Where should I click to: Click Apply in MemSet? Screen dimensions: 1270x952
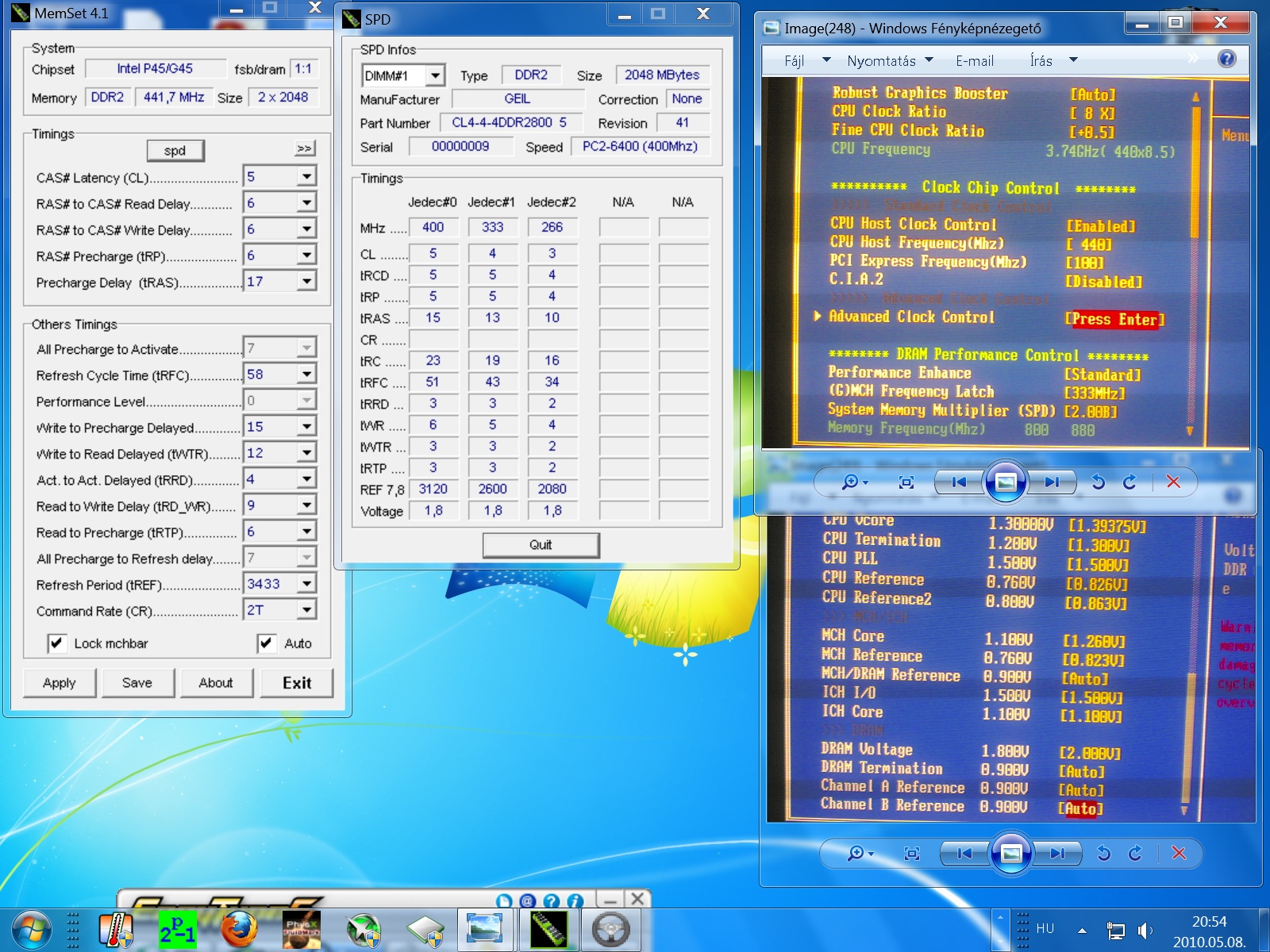(60, 683)
